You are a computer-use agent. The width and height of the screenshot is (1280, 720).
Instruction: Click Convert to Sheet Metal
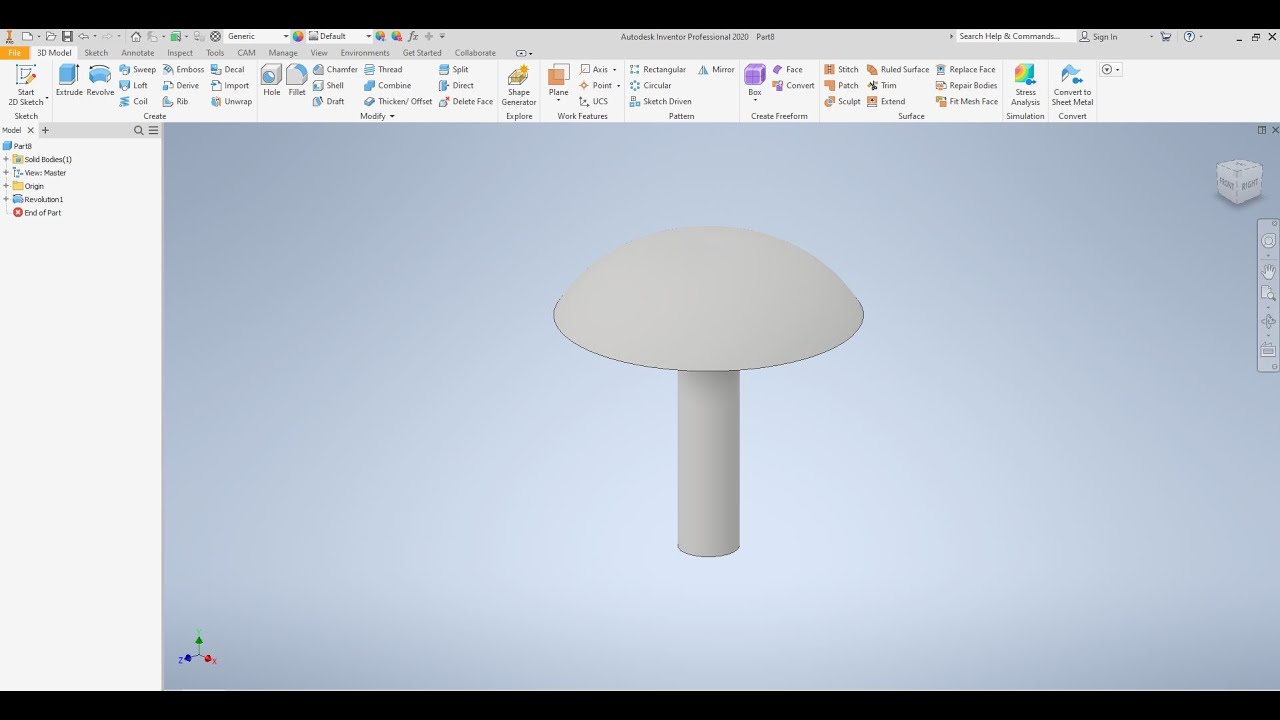click(x=1072, y=86)
